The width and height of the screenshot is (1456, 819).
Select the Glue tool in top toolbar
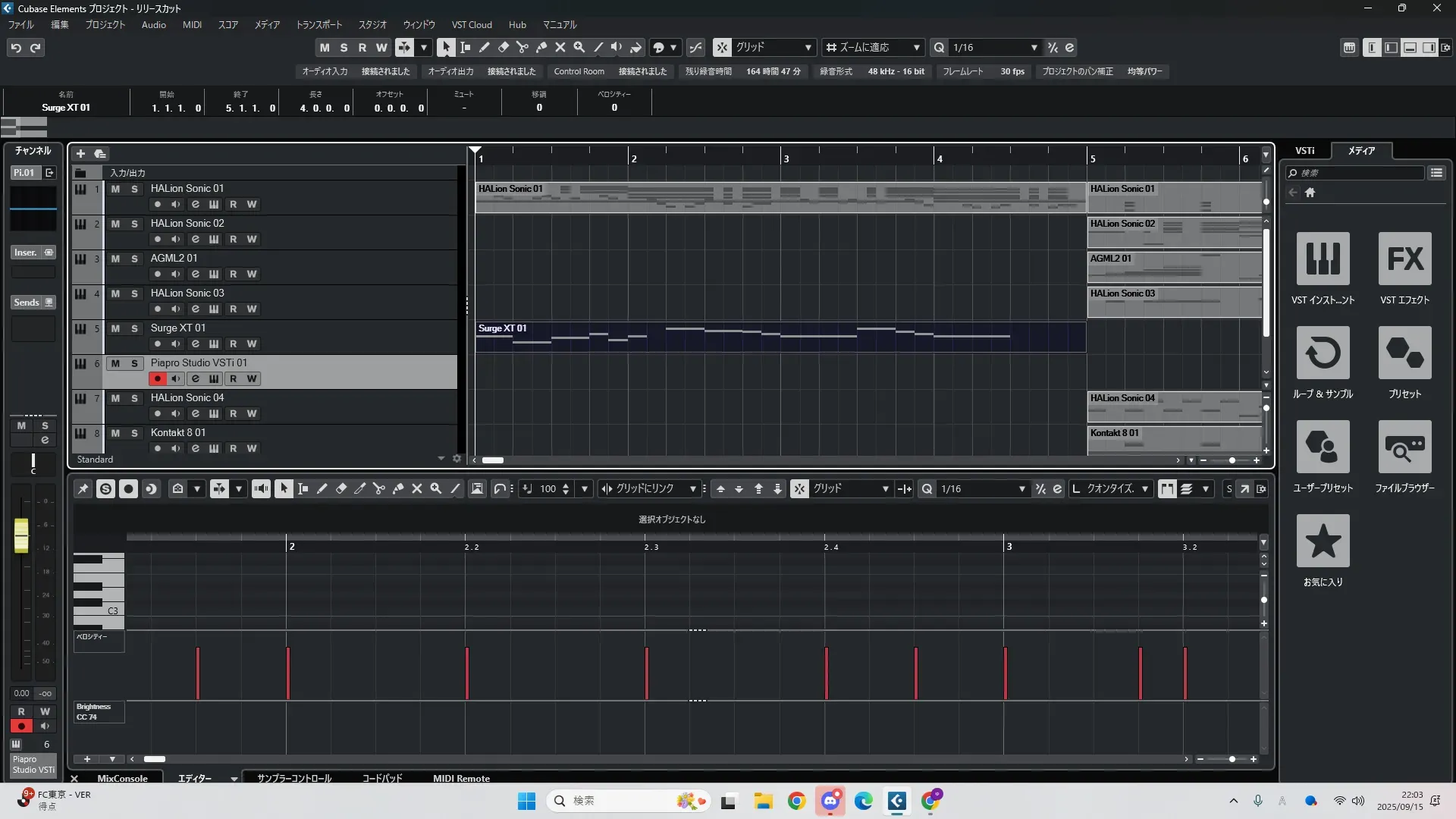coord(541,47)
